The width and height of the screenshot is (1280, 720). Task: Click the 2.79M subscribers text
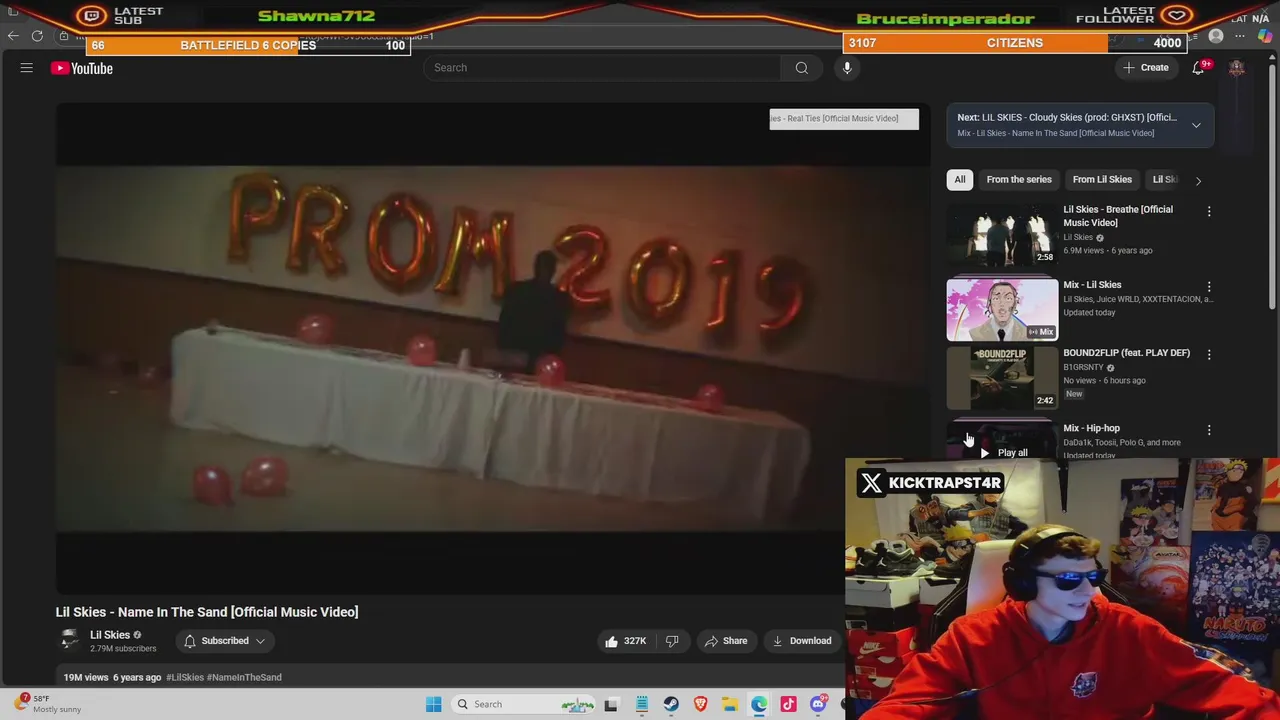coord(123,649)
